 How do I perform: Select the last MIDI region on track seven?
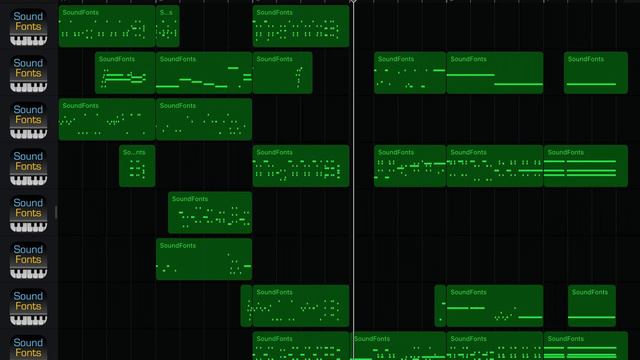(x=592, y=306)
